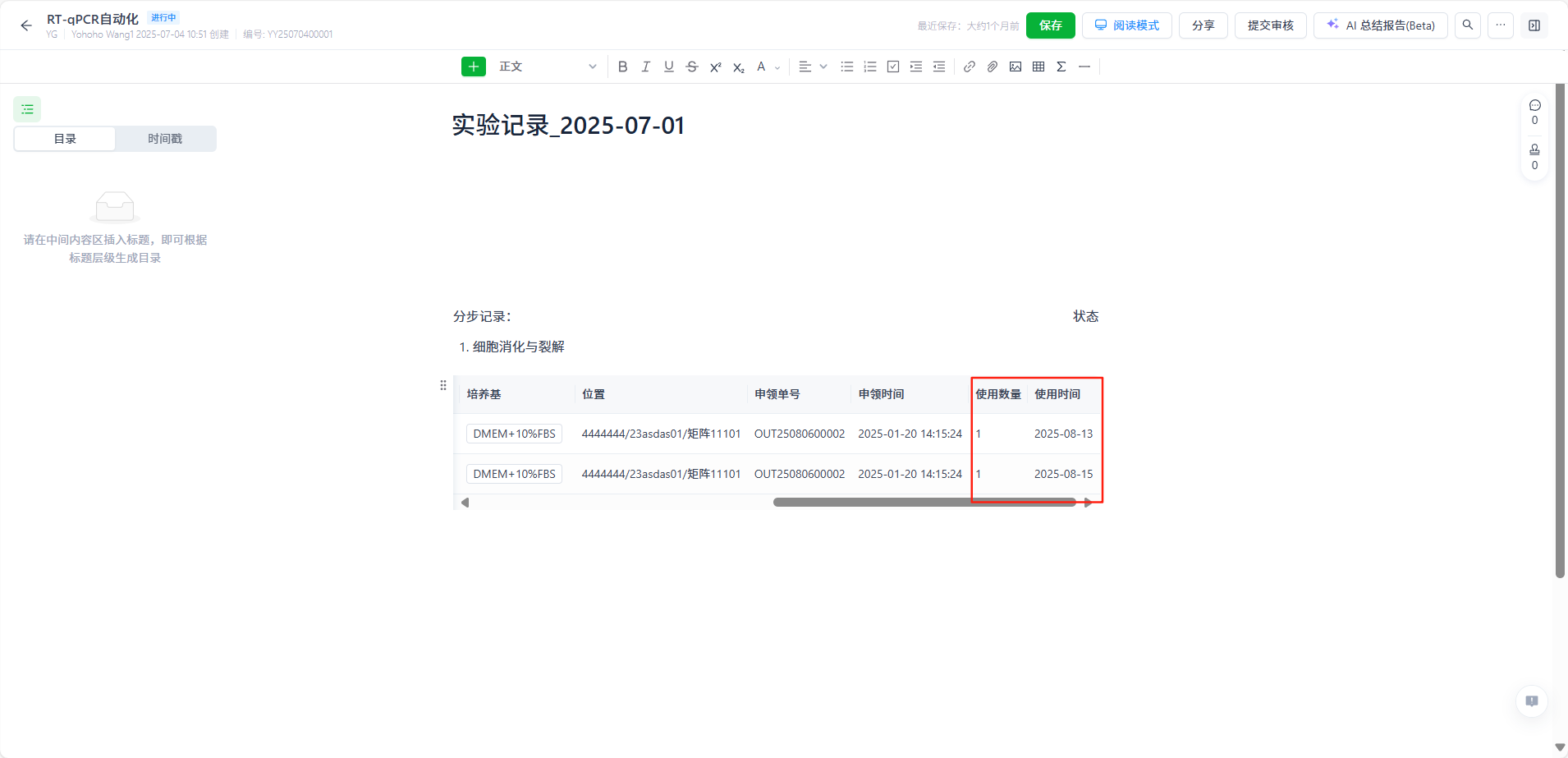The image size is (1568, 758).
Task: Open the 正文 paragraph style dropdown
Action: 547,67
